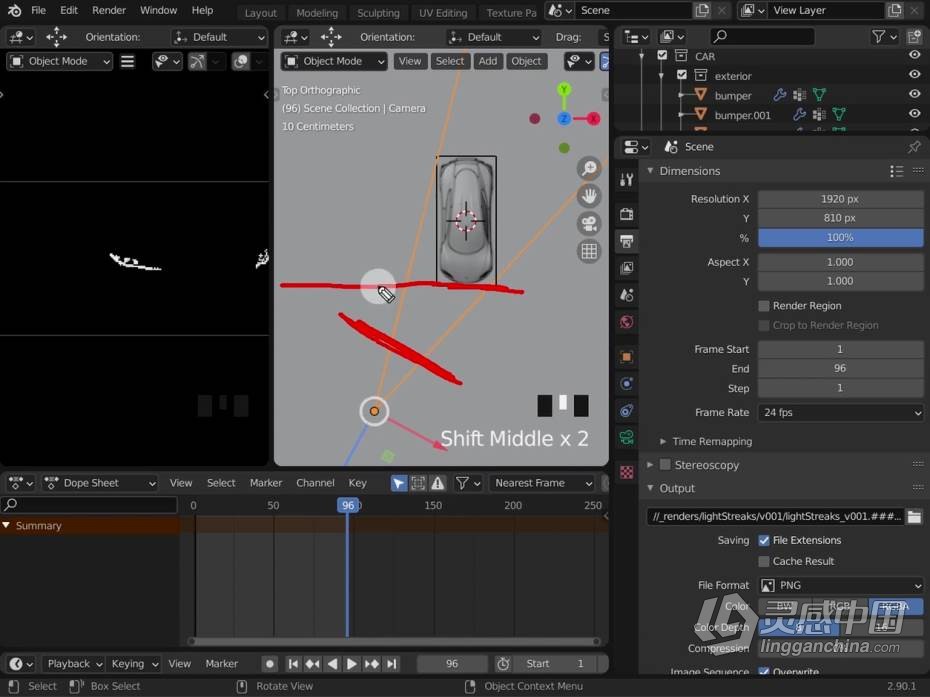Screen dimensions: 930x697
Task: Toggle Only Show Errors warning icon
Action: 438,483
